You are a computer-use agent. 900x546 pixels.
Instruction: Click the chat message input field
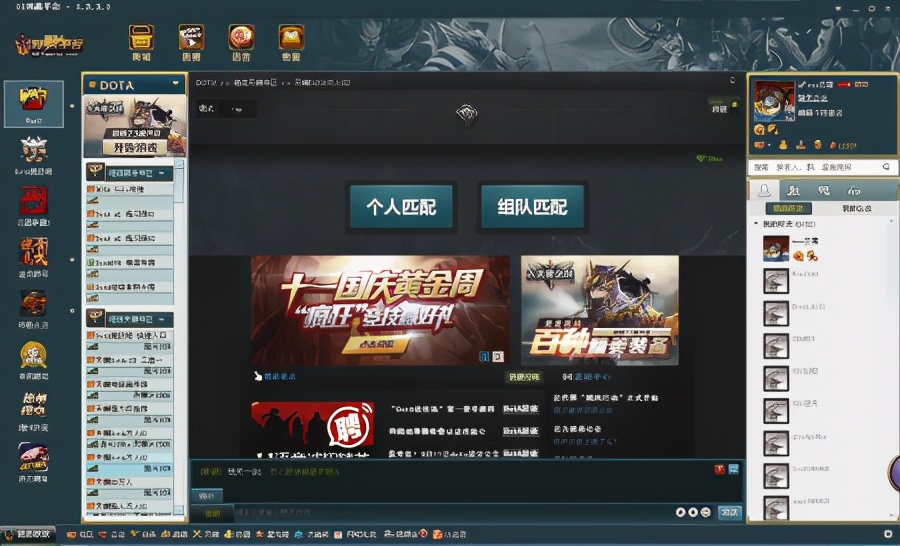(x=453, y=512)
